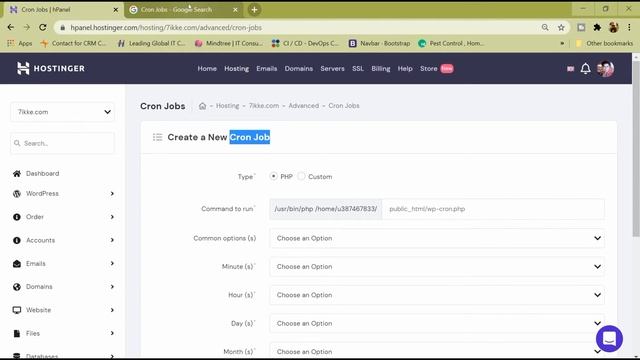Open the Minute(s) dropdown
The width and height of the screenshot is (640, 360).
437,267
